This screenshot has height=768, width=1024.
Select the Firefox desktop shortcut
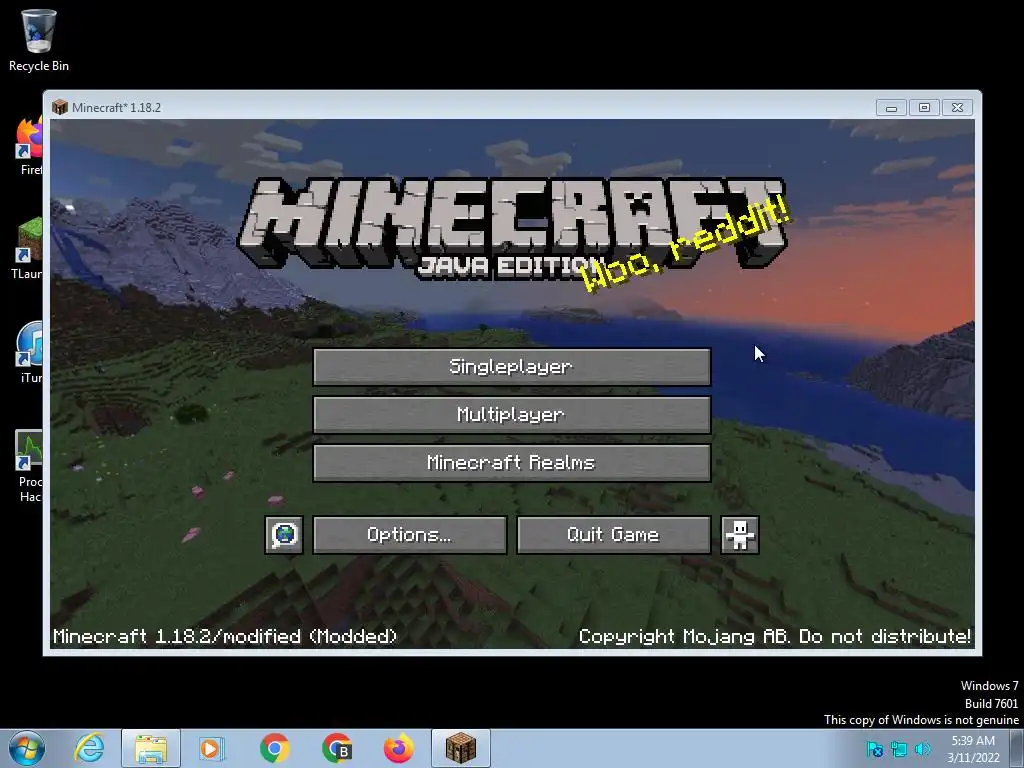click(x=29, y=146)
